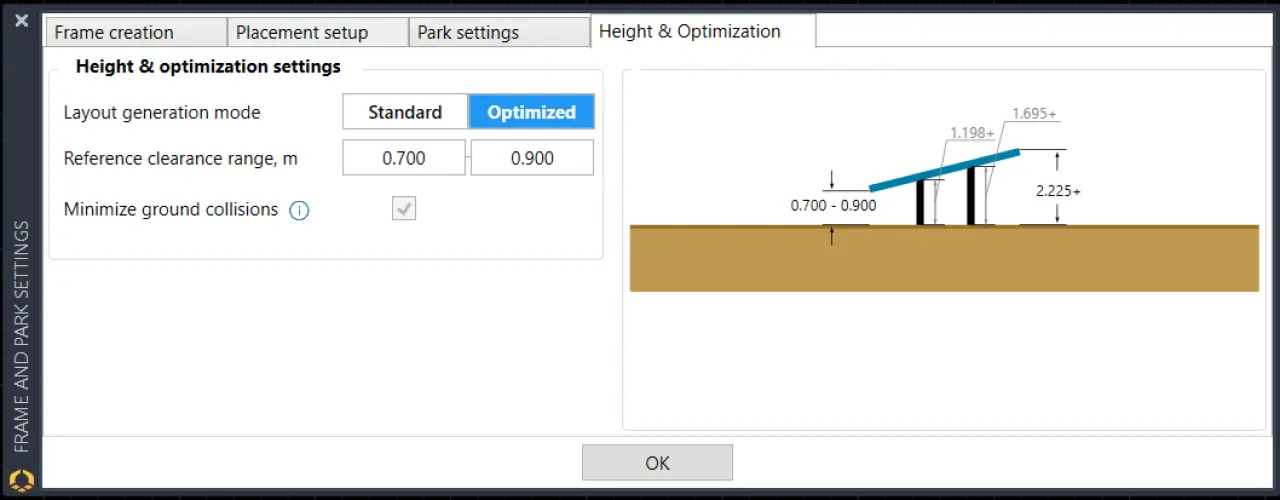This screenshot has width=1280, height=500.
Task: Click the 0.700 - 0.900 clearance label in diagram
Action: 833,205
